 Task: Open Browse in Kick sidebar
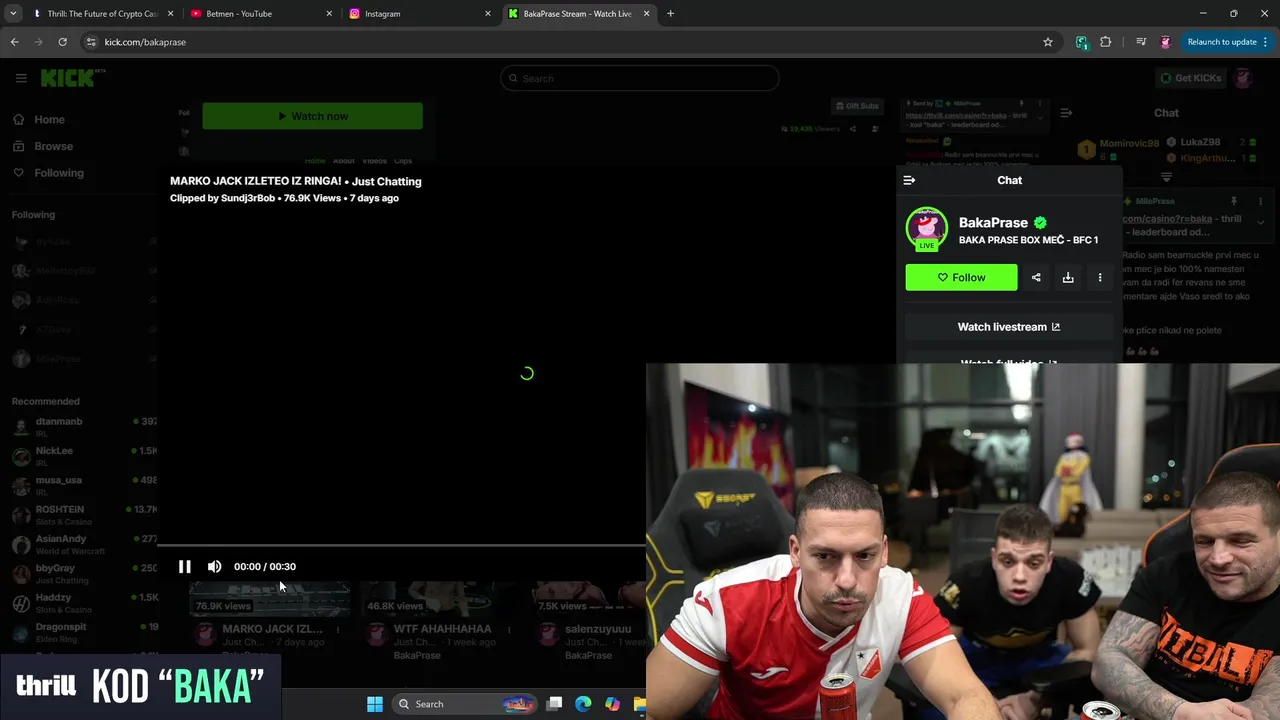pyautogui.click(x=43, y=146)
